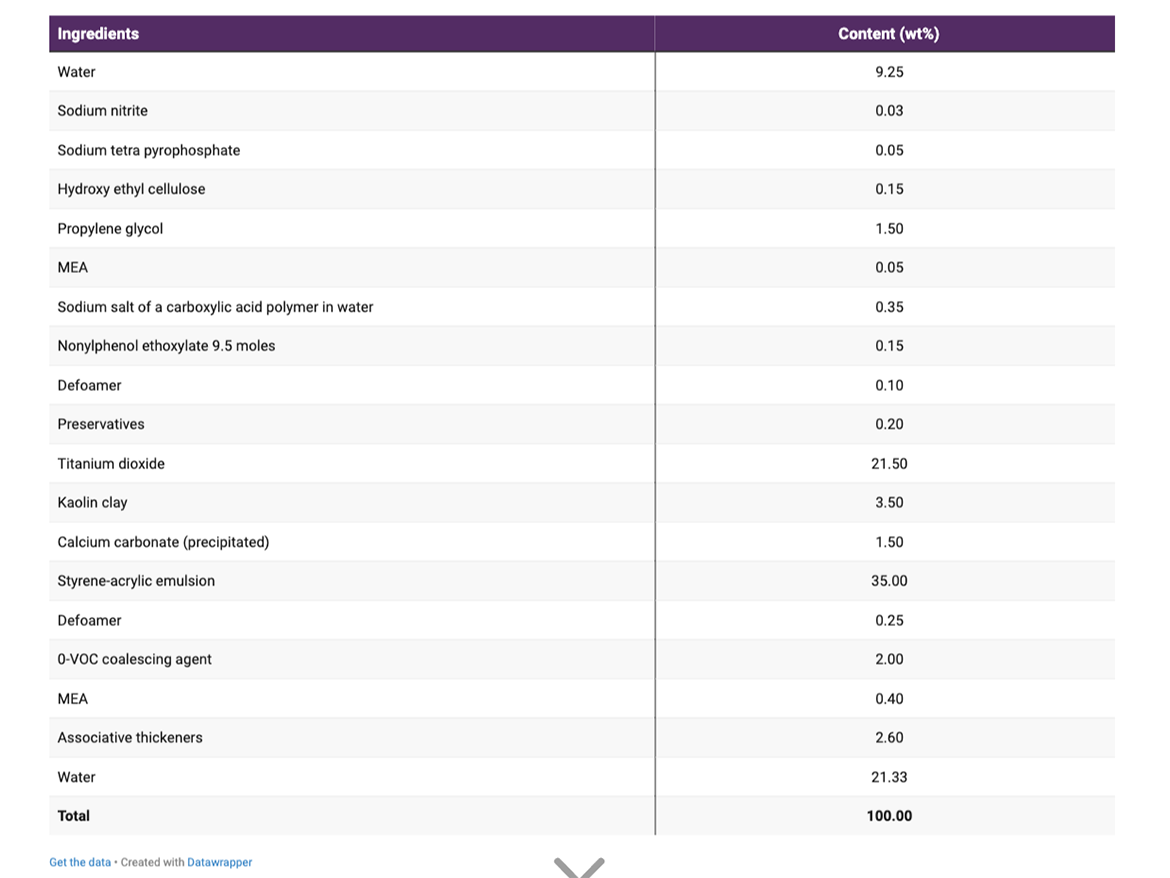1170x878 pixels.
Task: Click the 21.50 content value
Action: coord(889,463)
